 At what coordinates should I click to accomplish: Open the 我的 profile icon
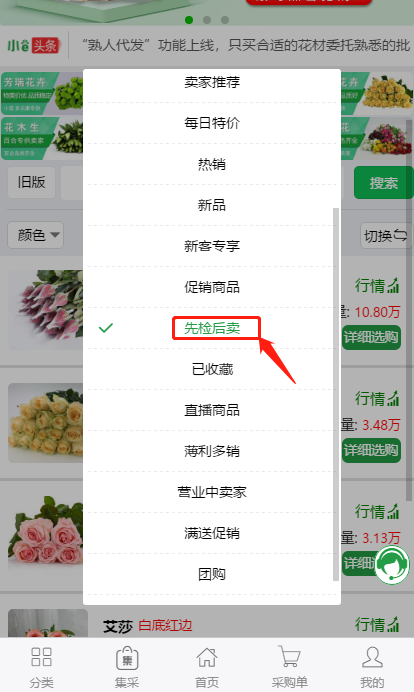pos(372,657)
